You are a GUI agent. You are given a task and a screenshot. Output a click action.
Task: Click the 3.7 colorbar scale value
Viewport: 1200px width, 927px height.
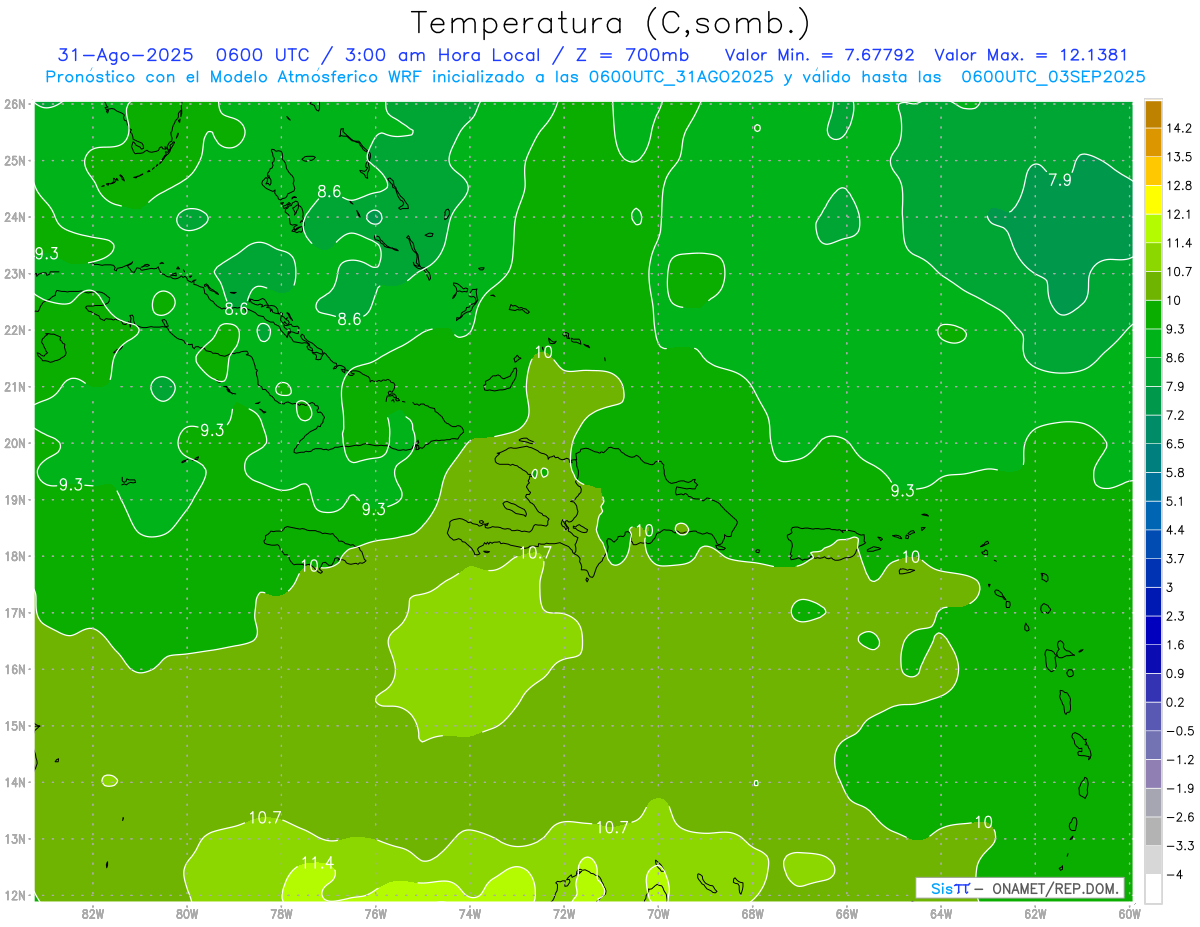point(1177,558)
